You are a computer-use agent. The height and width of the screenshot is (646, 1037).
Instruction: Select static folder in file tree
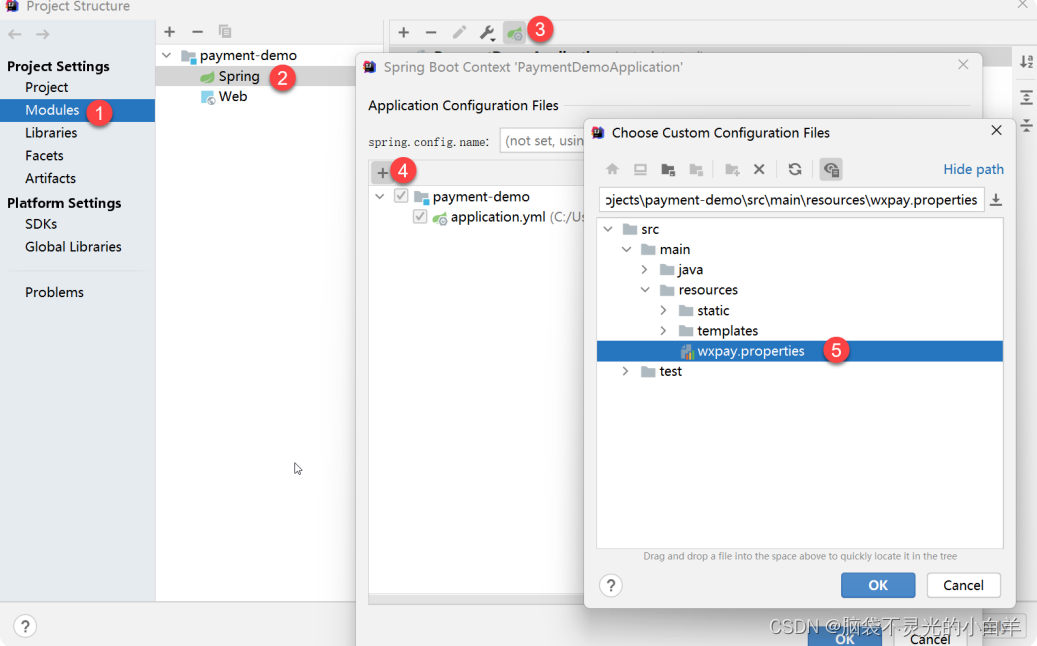click(712, 310)
